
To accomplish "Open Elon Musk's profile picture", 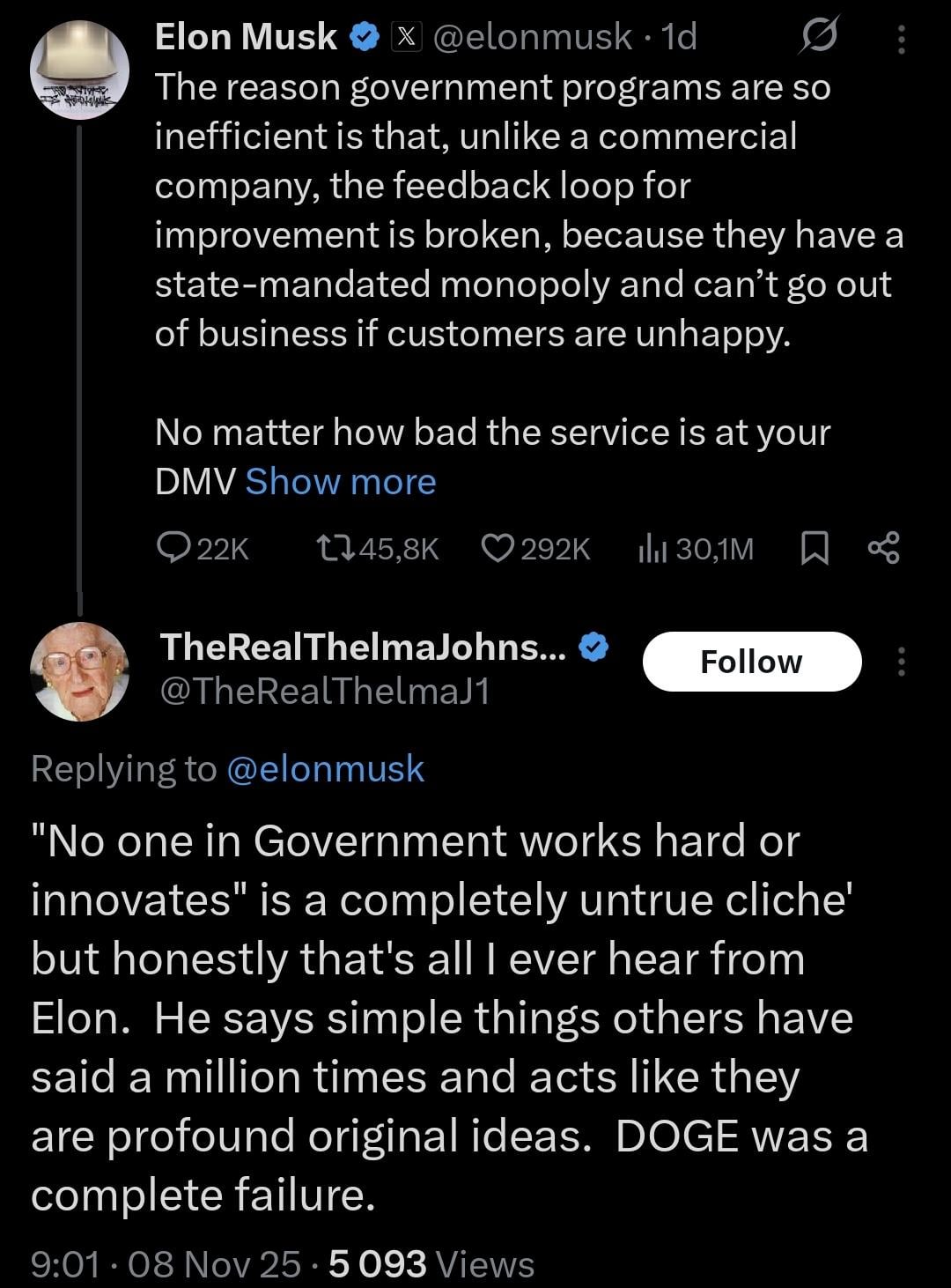I will (x=79, y=70).
